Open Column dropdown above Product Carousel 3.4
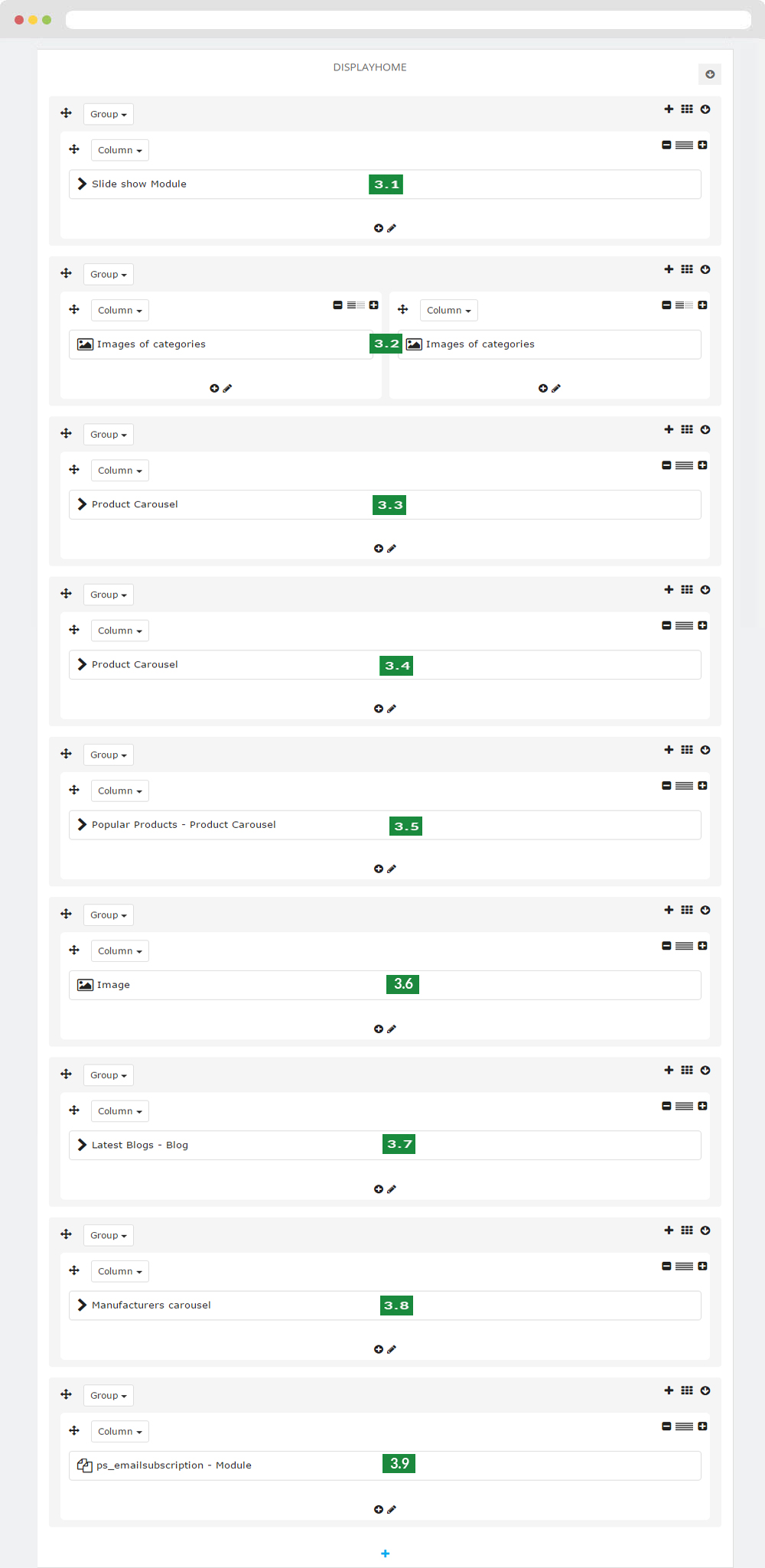765x1568 pixels. click(120, 631)
